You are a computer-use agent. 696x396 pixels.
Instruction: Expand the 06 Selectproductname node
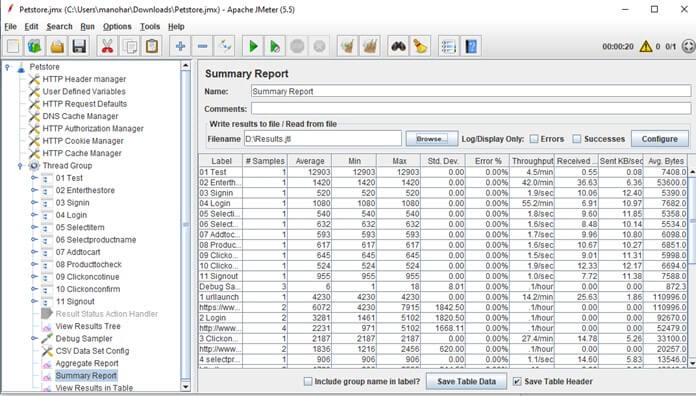(34, 239)
